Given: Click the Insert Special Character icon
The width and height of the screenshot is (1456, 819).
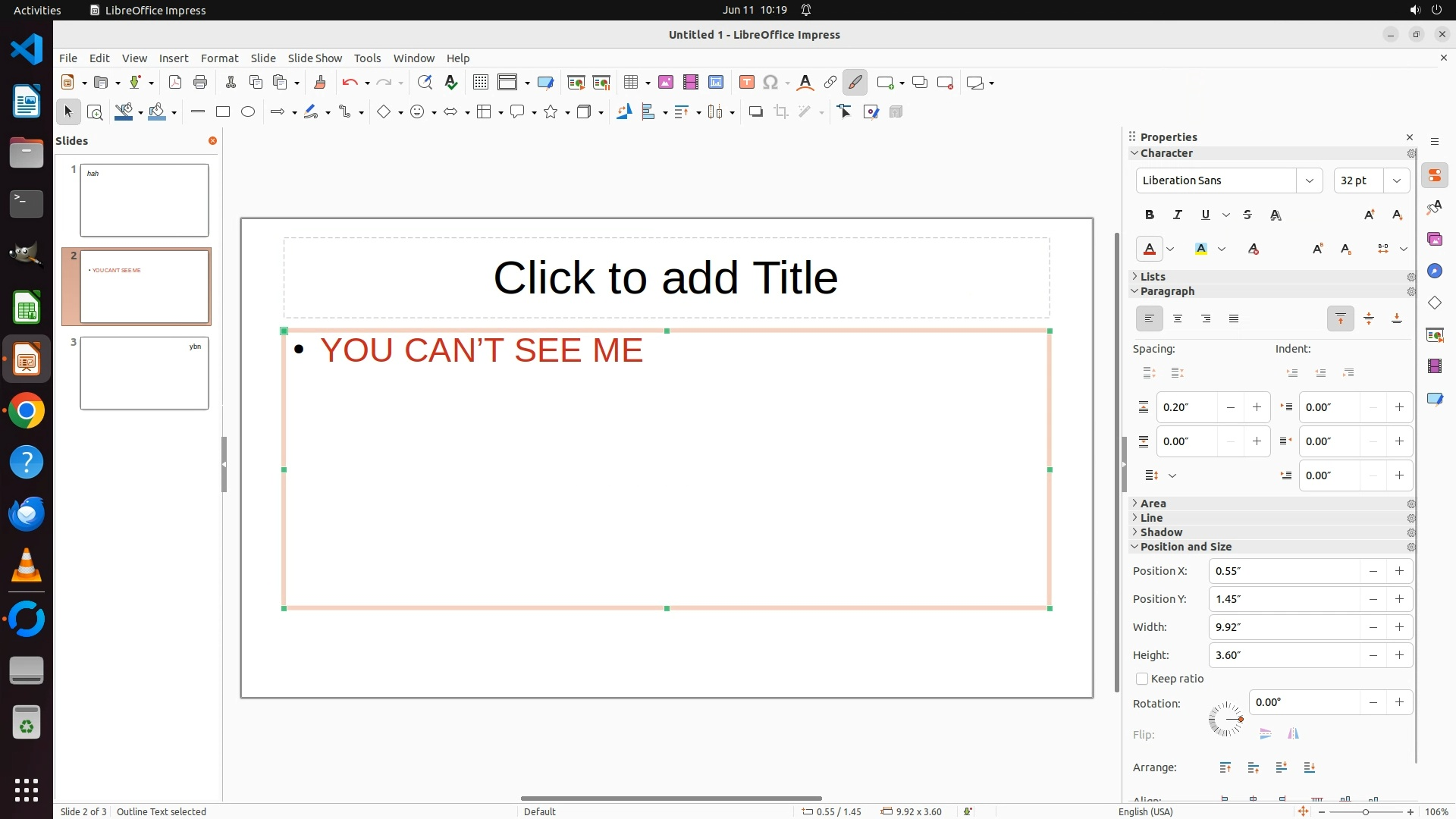Looking at the screenshot, I should click(x=770, y=83).
